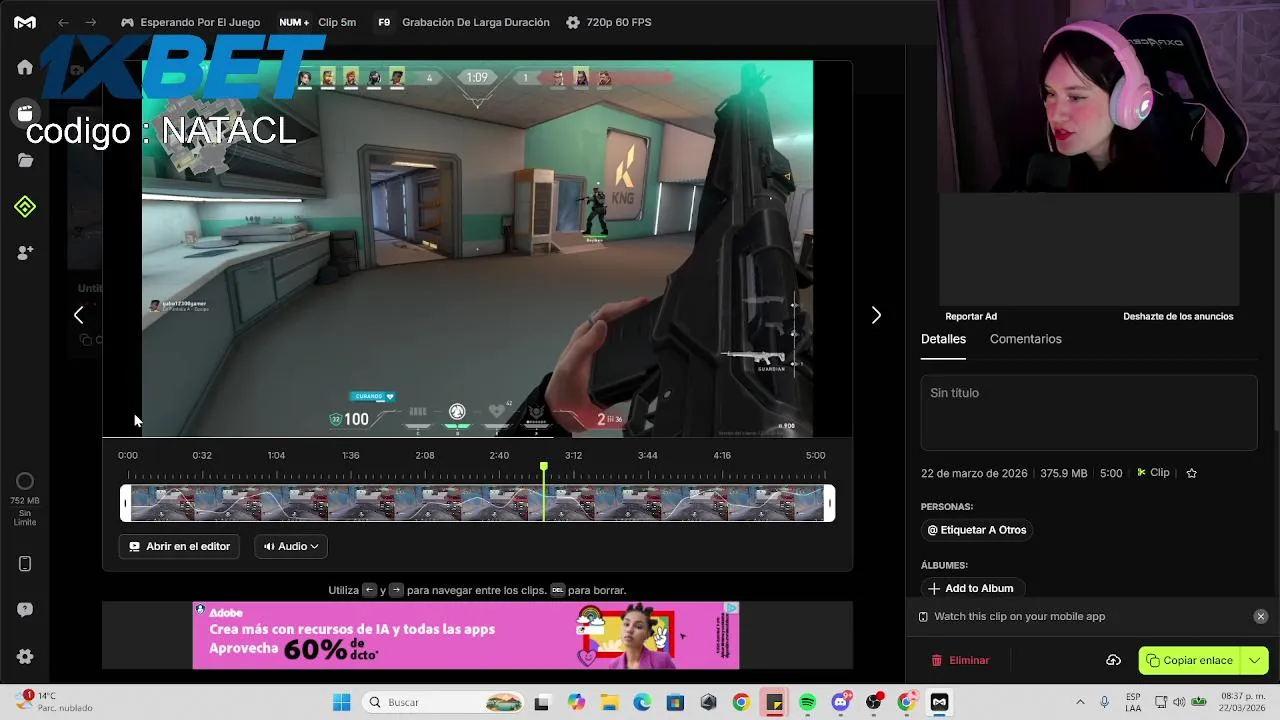The width and height of the screenshot is (1280, 720).
Task: Open the add friend sidebar icon
Action: 25,253
